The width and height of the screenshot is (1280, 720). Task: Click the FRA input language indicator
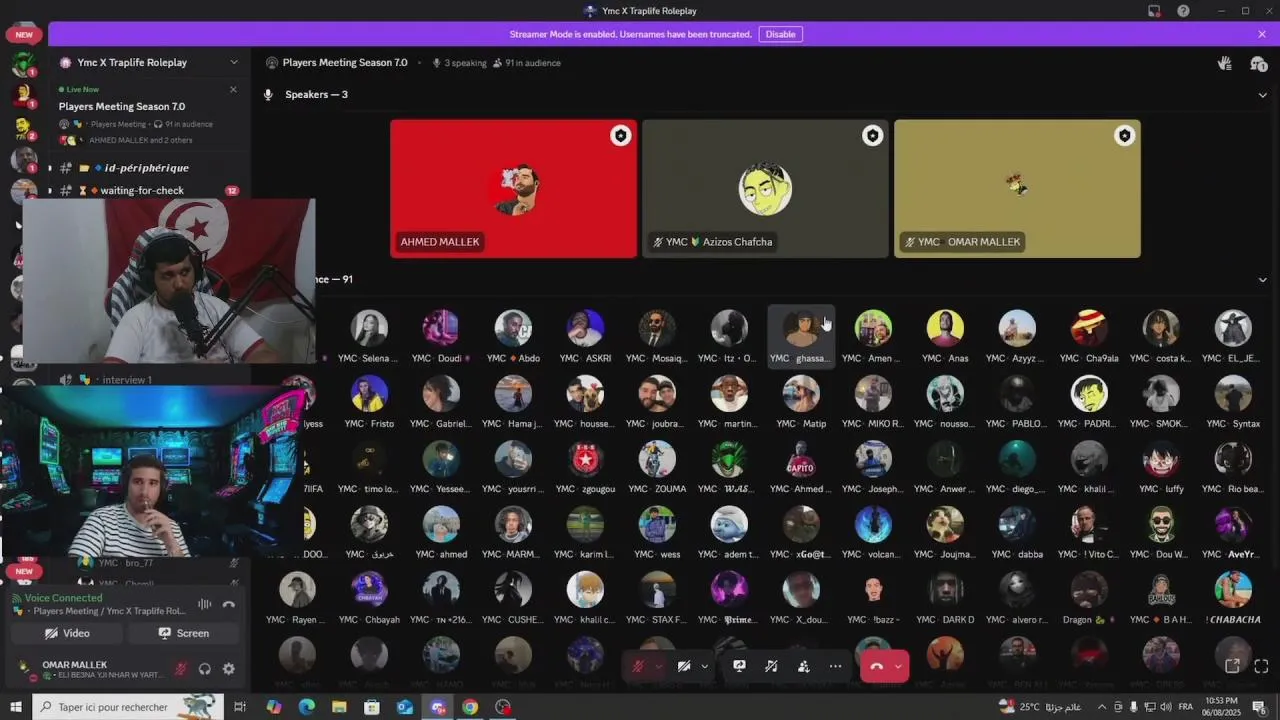1185,707
